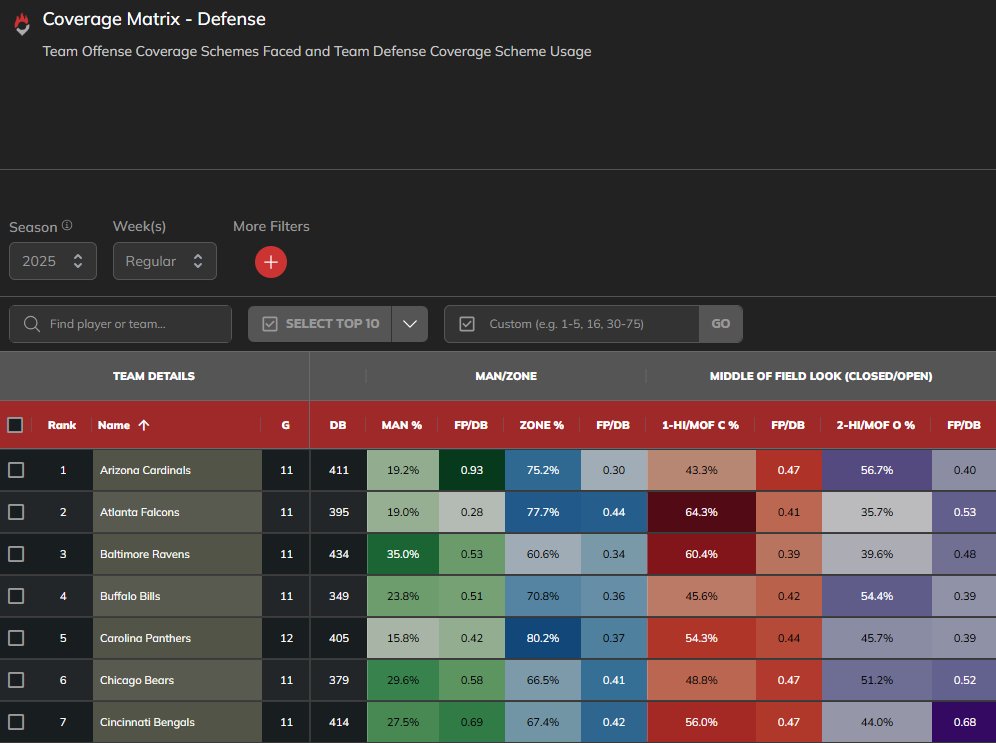Check the Cincinnati Bengals row checkbox
996x743 pixels.
(x=16, y=721)
